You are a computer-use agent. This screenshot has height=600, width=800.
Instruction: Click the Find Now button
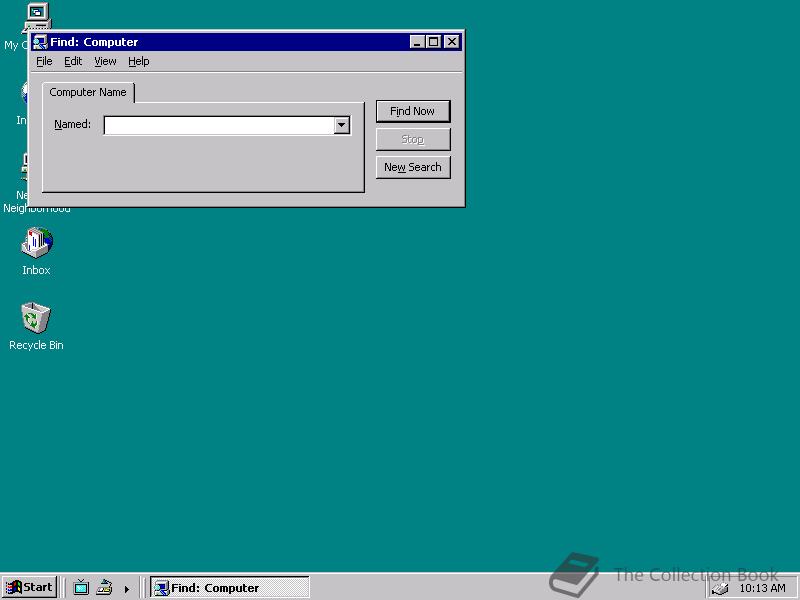click(x=413, y=111)
